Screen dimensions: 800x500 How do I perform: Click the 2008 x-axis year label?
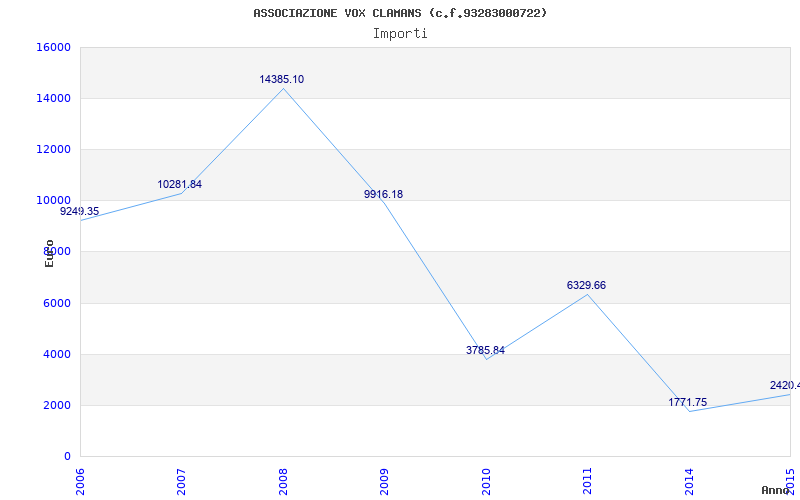pos(283,481)
